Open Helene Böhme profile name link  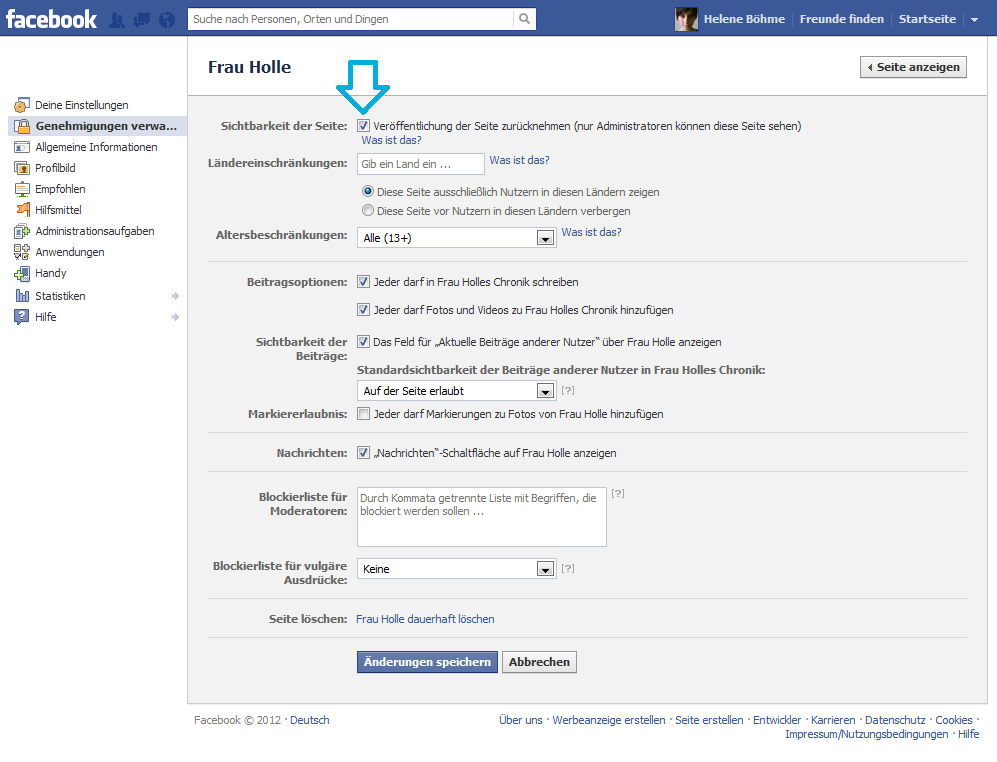point(744,19)
